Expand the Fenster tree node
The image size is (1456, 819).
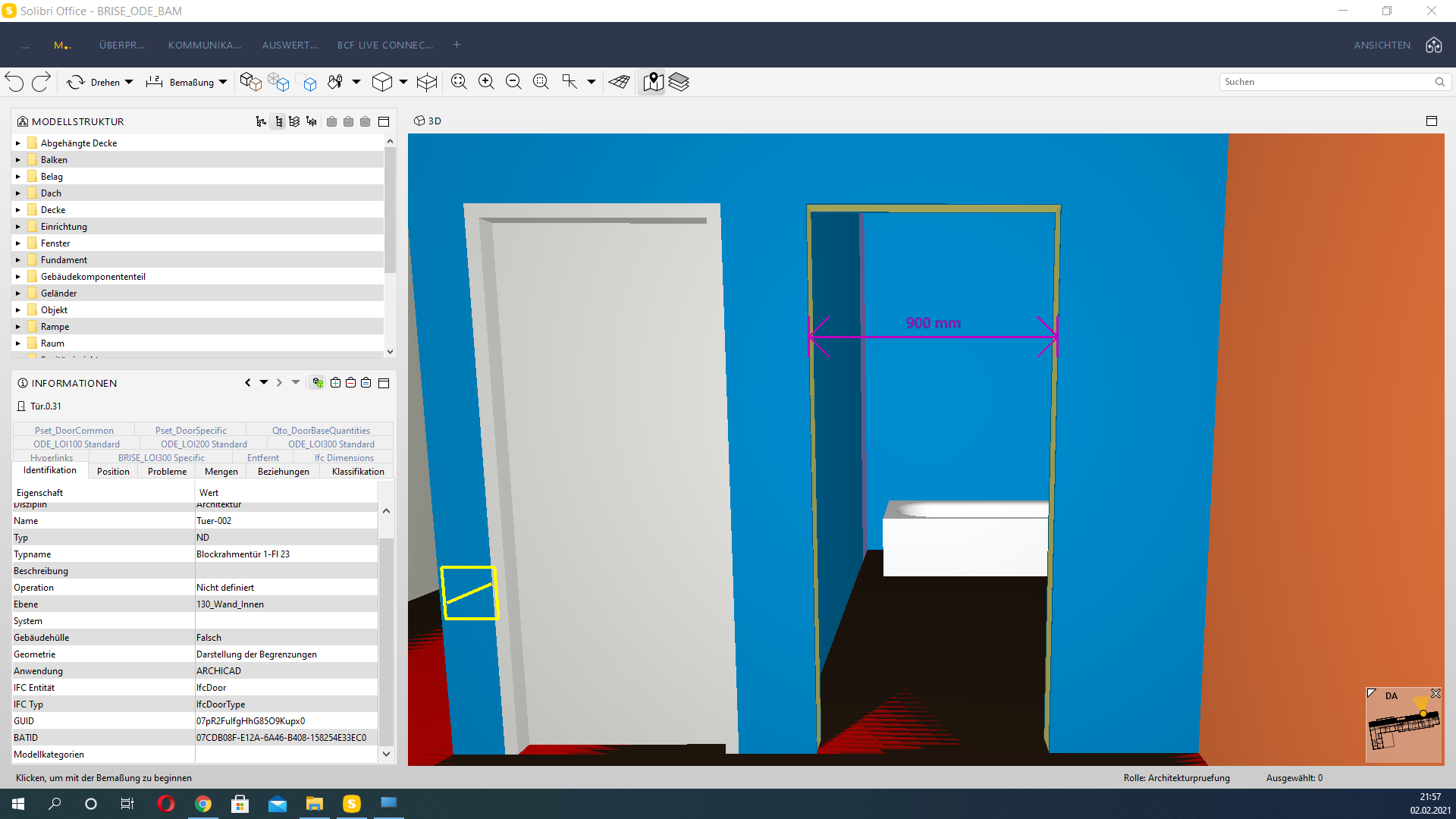click(18, 243)
